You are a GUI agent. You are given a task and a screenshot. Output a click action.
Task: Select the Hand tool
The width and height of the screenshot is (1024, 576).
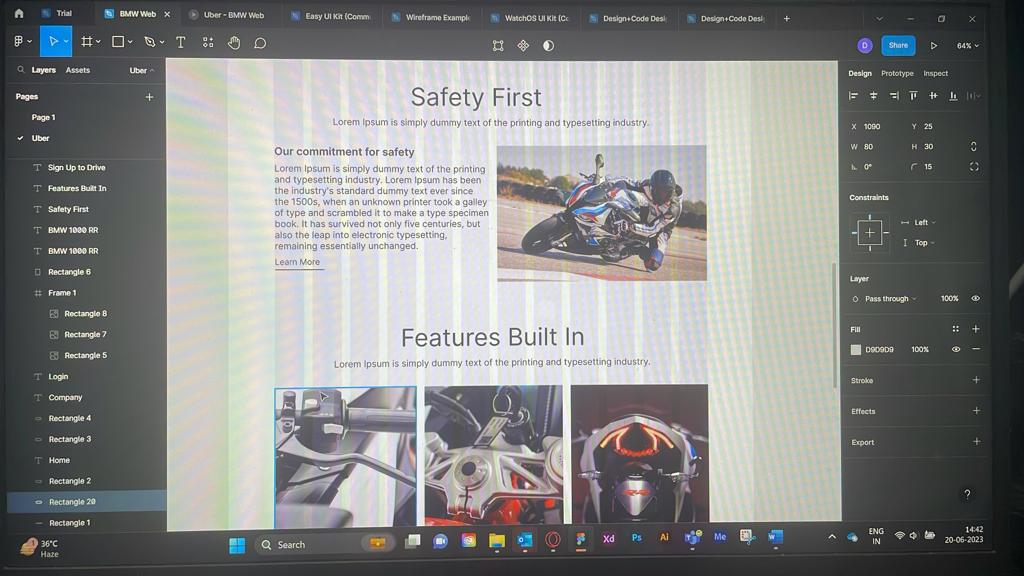(x=234, y=43)
